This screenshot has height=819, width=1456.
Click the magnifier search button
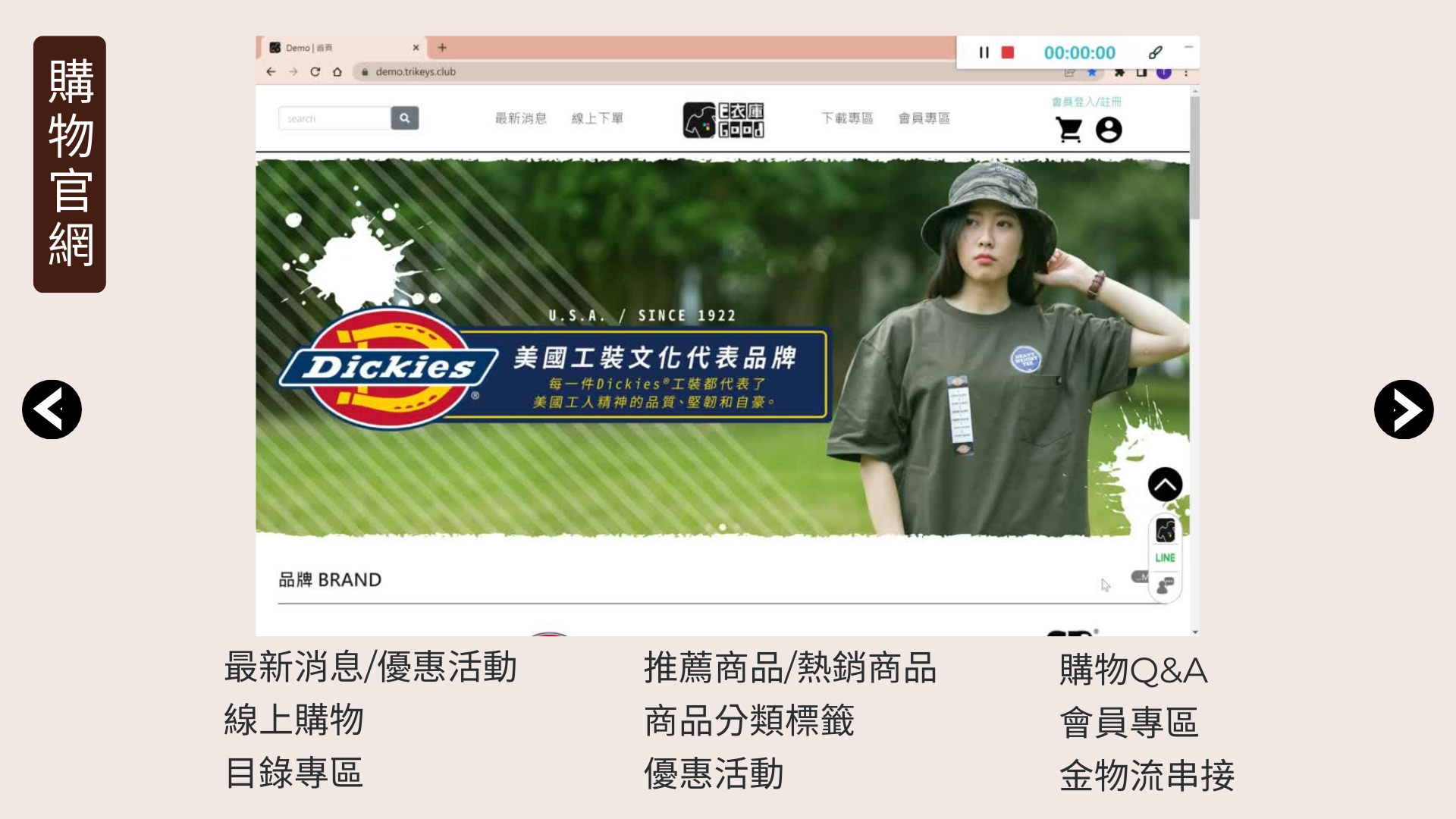(x=405, y=118)
